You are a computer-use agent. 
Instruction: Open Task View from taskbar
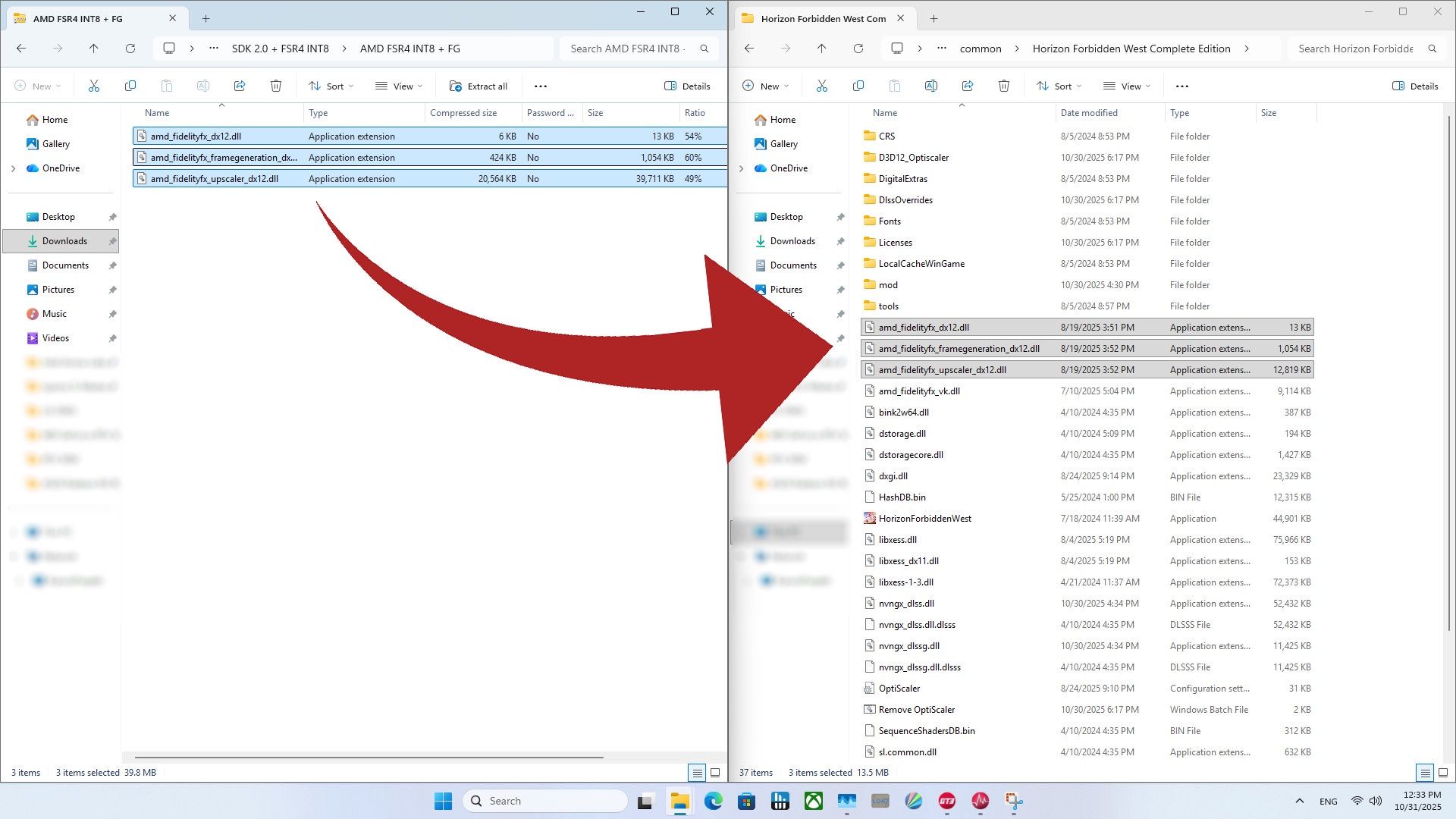645,801
